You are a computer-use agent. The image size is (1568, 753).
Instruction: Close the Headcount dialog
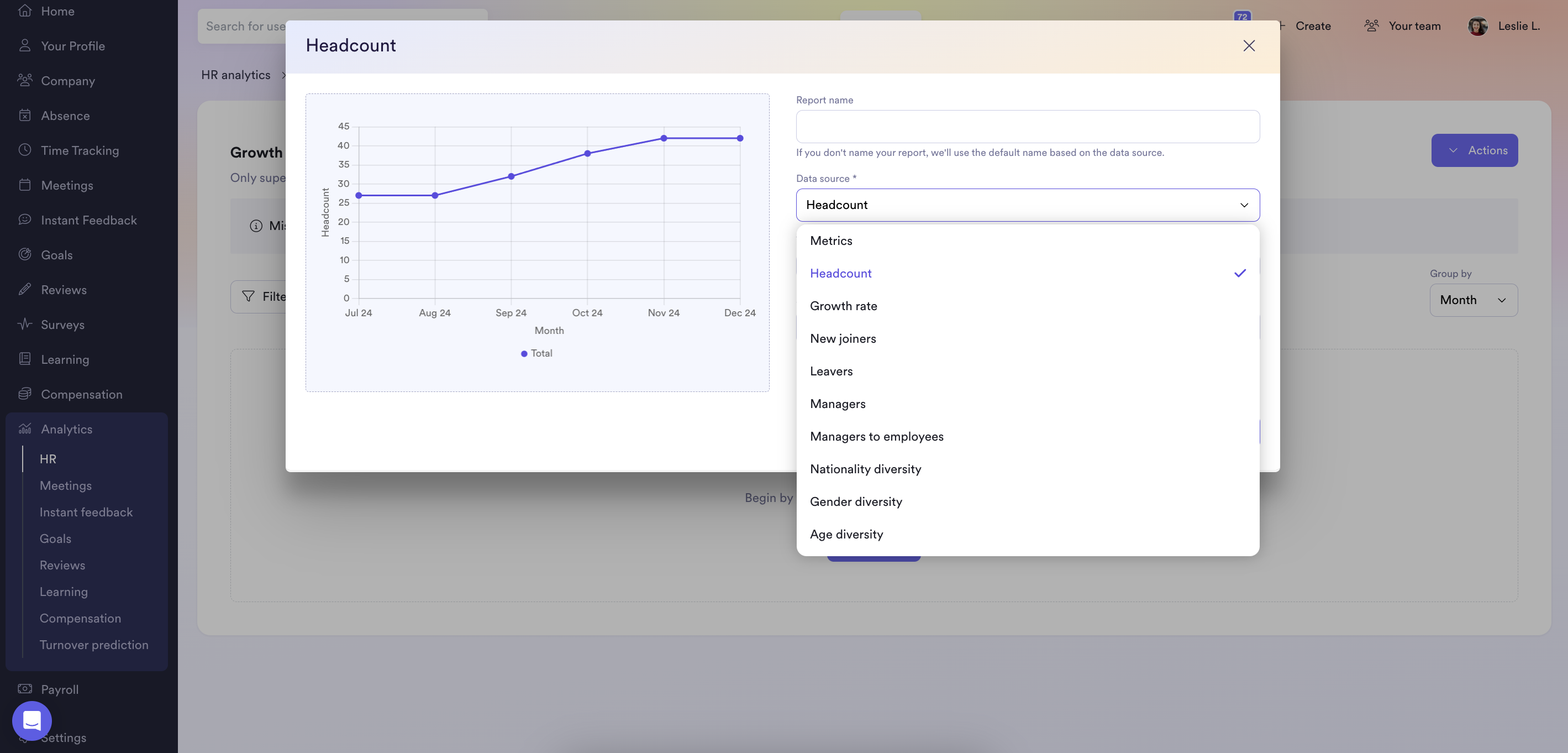coord(1249,46)
